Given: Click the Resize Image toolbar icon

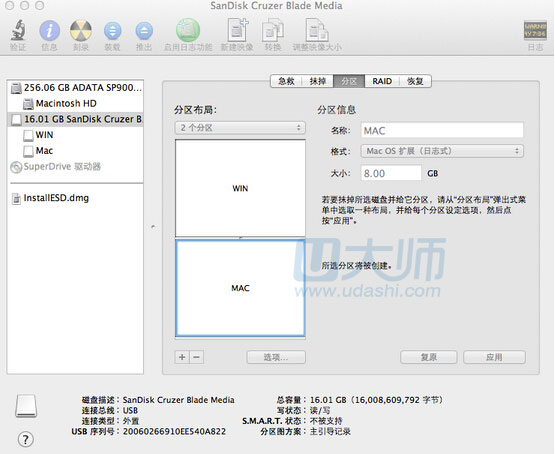Looking at the screenshot, I should 317,30.
